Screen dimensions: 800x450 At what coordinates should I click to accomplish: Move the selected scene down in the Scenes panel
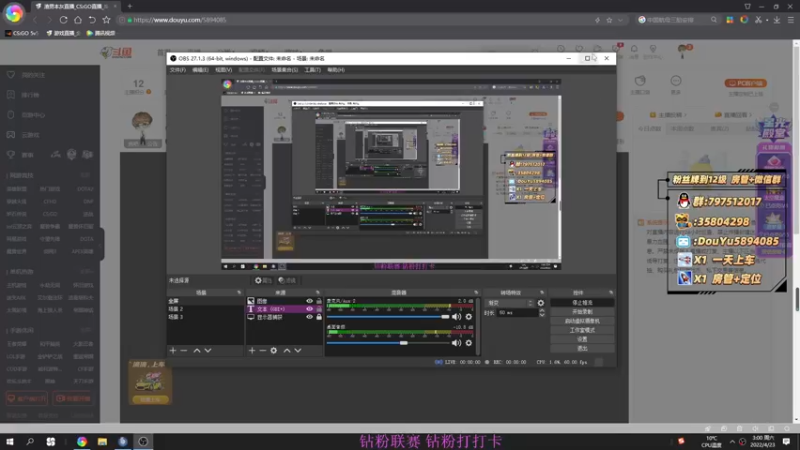(x=208, y=351)
